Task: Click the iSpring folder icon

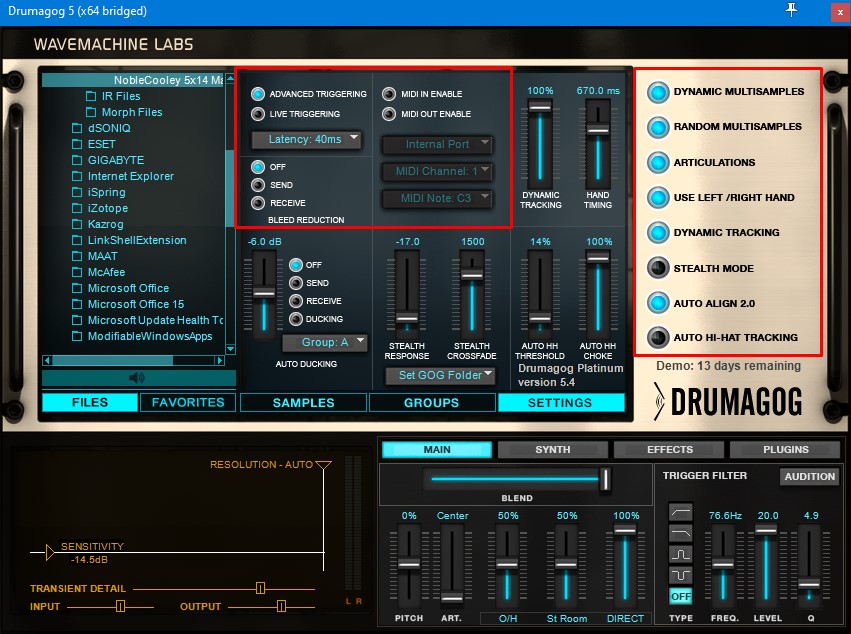Action: (x=77, y=192)
